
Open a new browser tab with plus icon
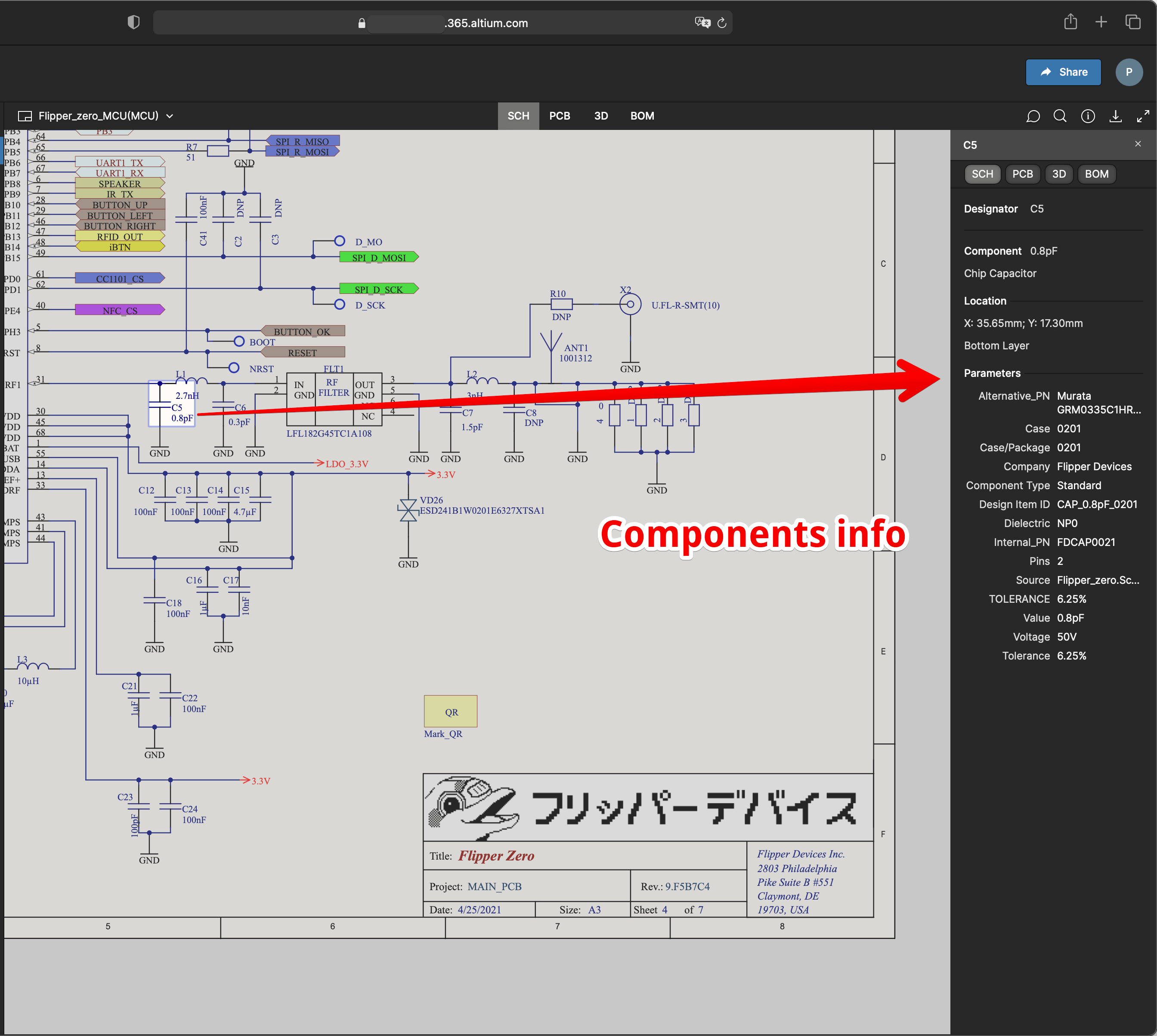(x=1101, y=22)
